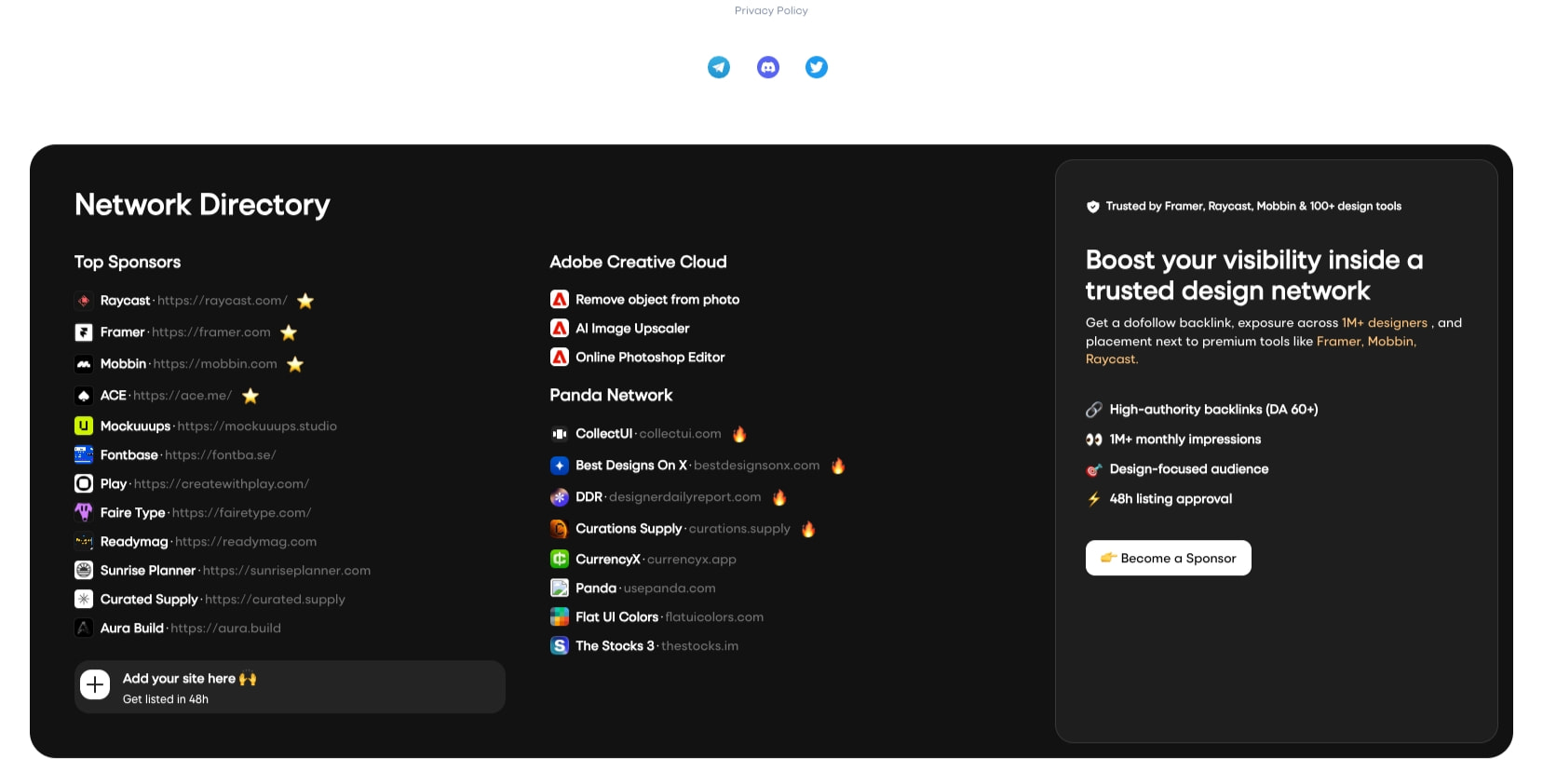Open the Readymag link
This screenshot has width=1543, height=784.
[209, 541]
